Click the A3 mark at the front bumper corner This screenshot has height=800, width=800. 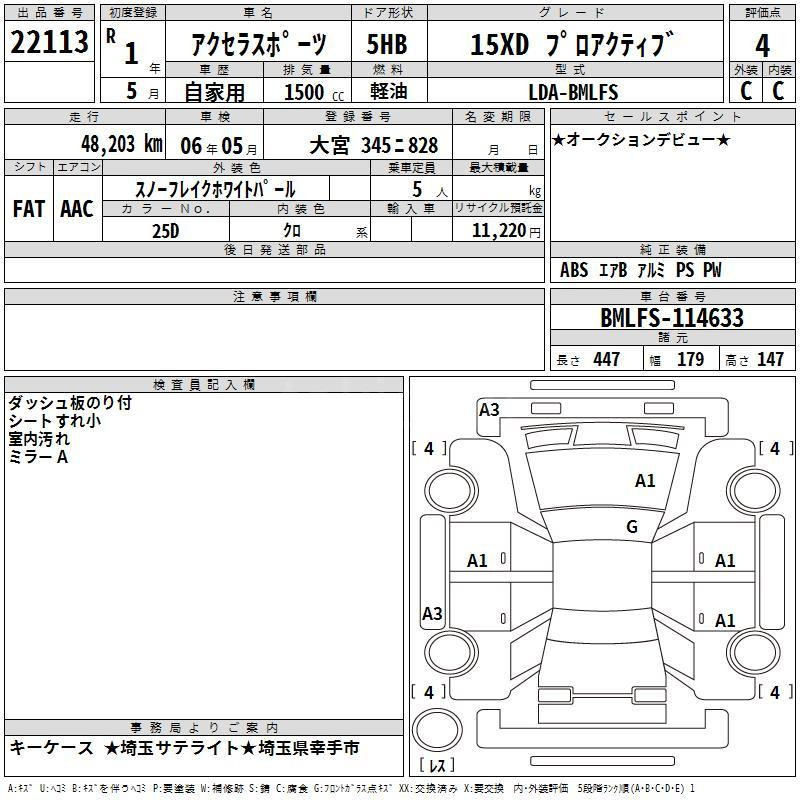coord(489,410)
